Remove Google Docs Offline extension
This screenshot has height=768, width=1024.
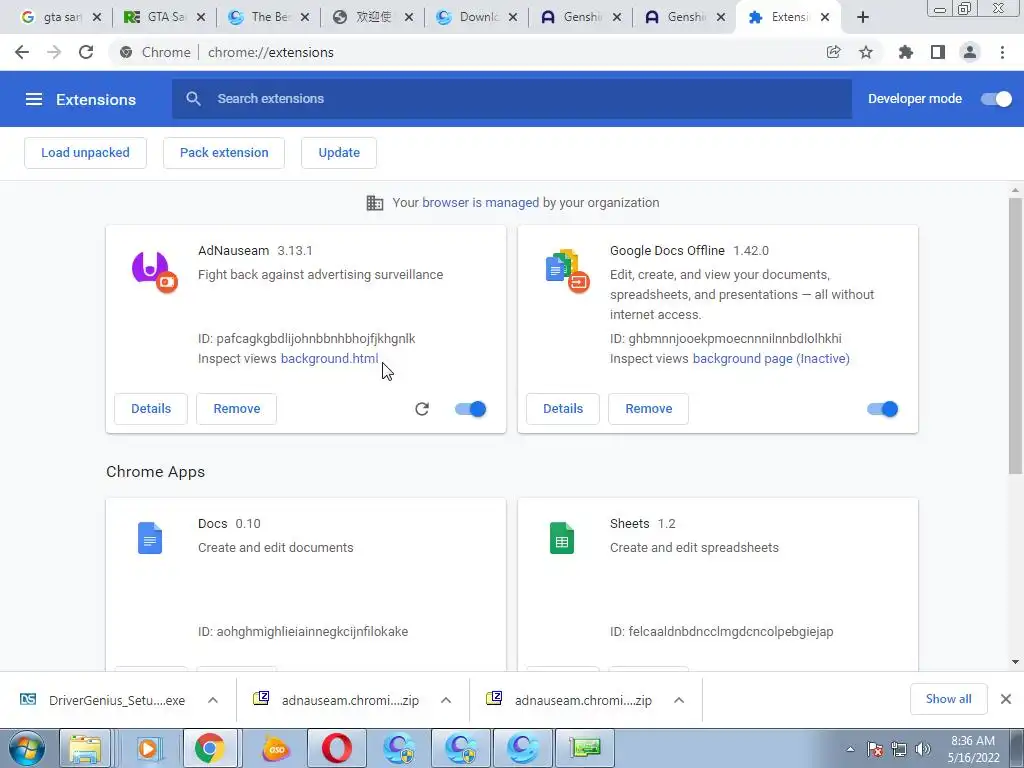pos(648,409)
